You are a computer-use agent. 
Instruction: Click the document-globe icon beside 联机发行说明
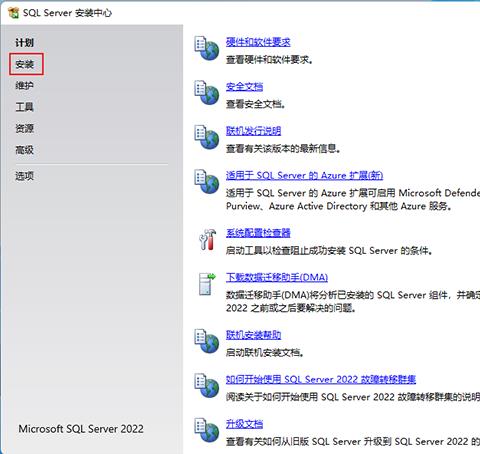point(207,137)
